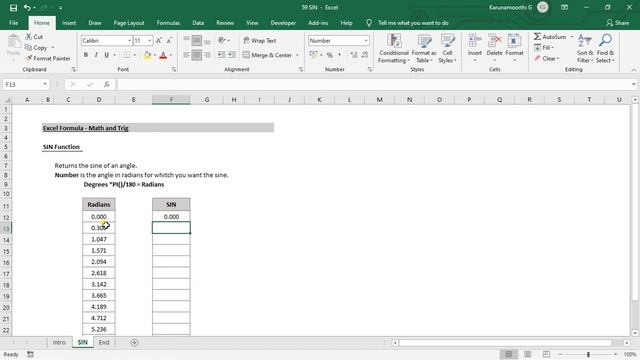Screen dimensions: 640x360
Task: Toggle Underline formatting
Action: point(107,55)
